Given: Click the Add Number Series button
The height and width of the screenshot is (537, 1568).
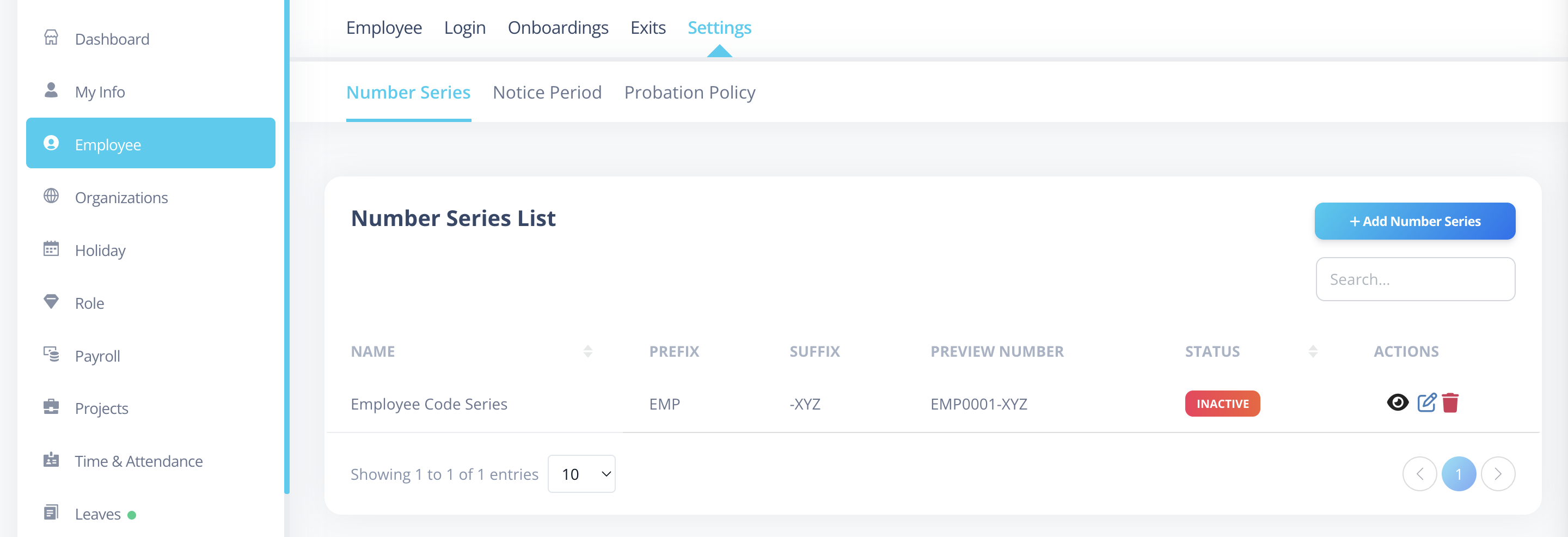Looking at the screenshot, I should point(1414,221).
